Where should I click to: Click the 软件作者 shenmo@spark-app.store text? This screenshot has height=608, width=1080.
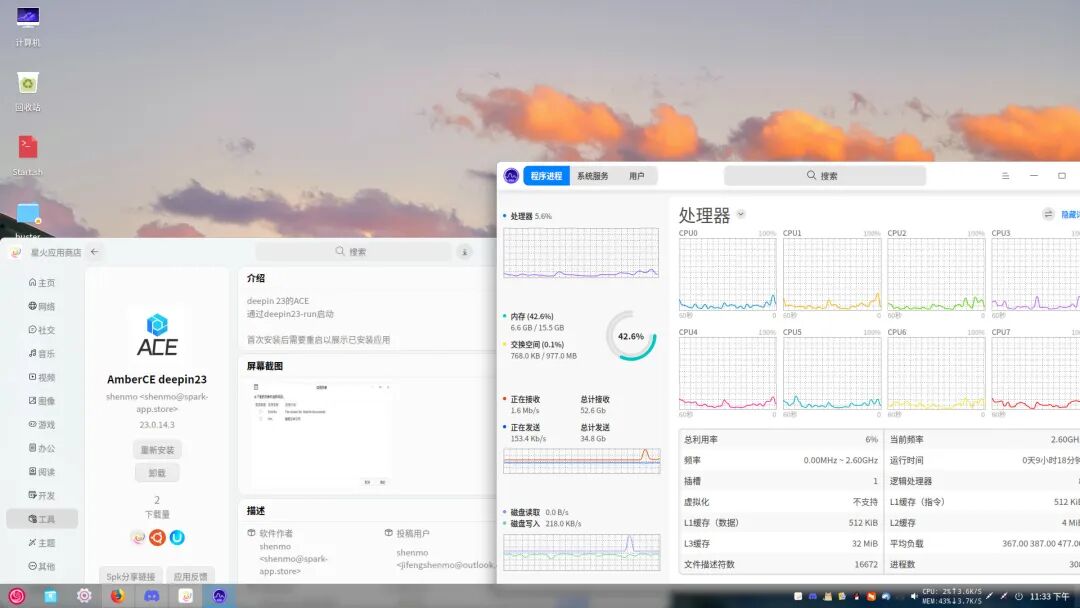click(293, 558)
